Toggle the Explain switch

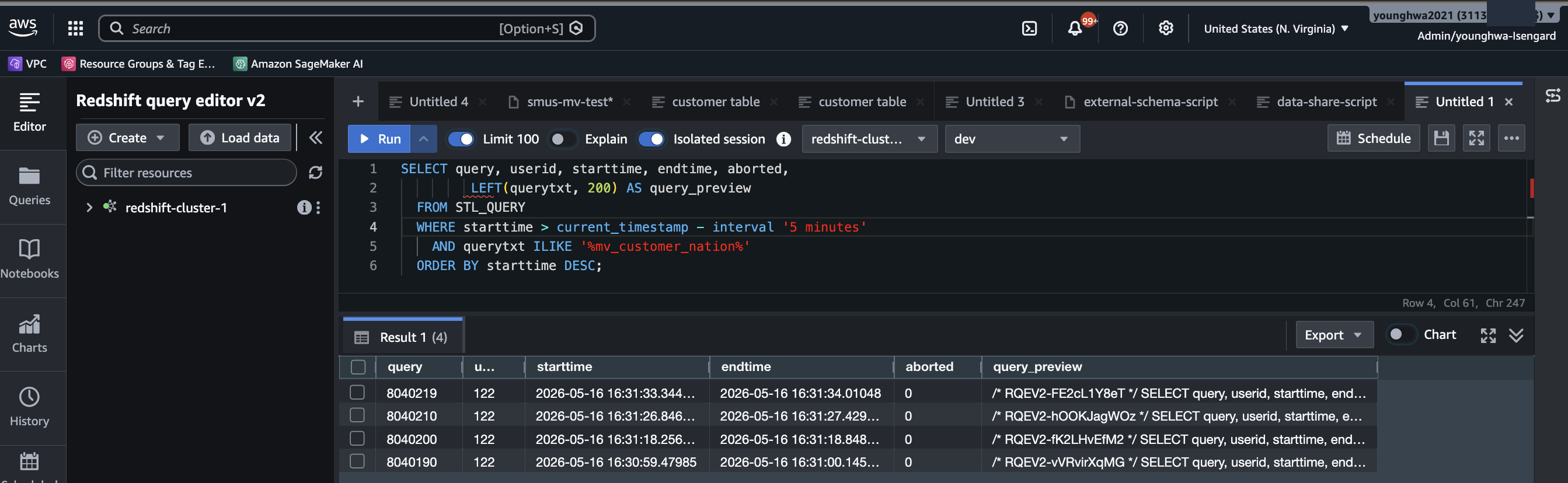pos(562,139)
